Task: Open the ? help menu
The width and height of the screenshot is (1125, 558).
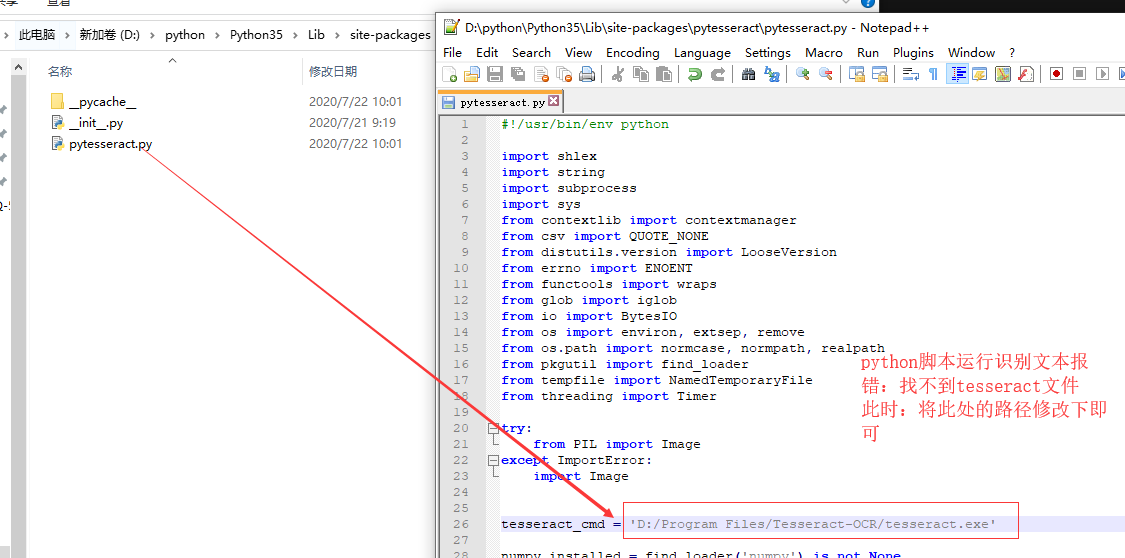Action: coord(1012,52)
